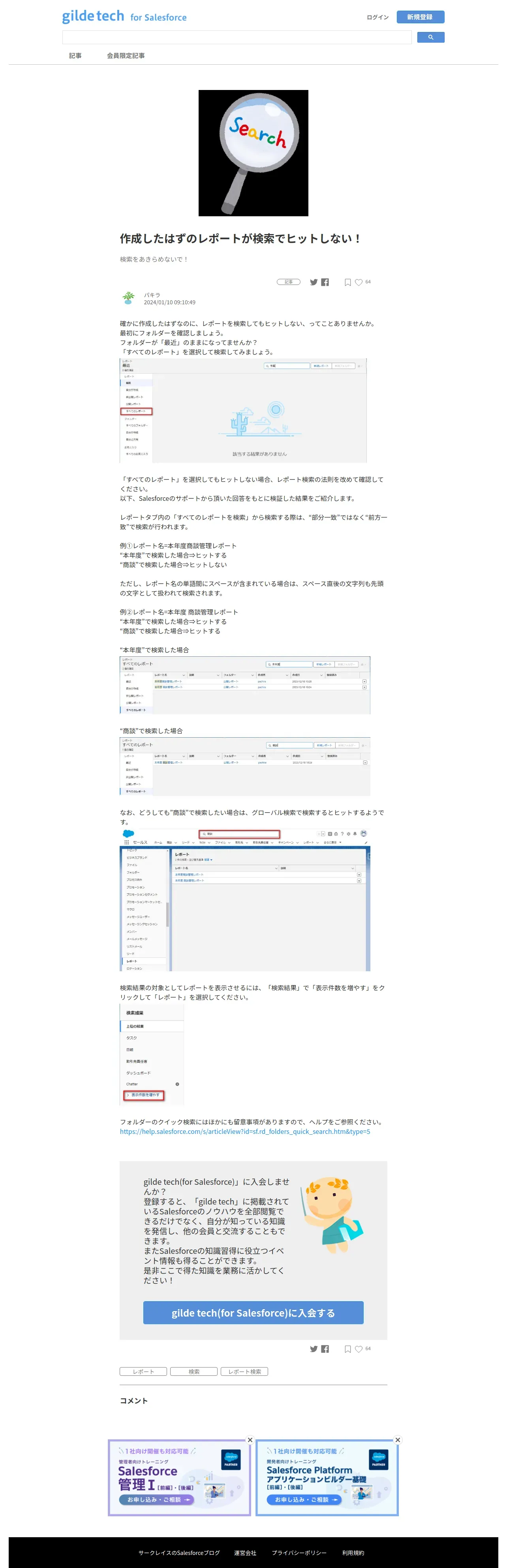Image resolution: width=507 pixels, height=1568 pixels.
Task: Share on Twitter via top bird icon
Action: point(314,283)
